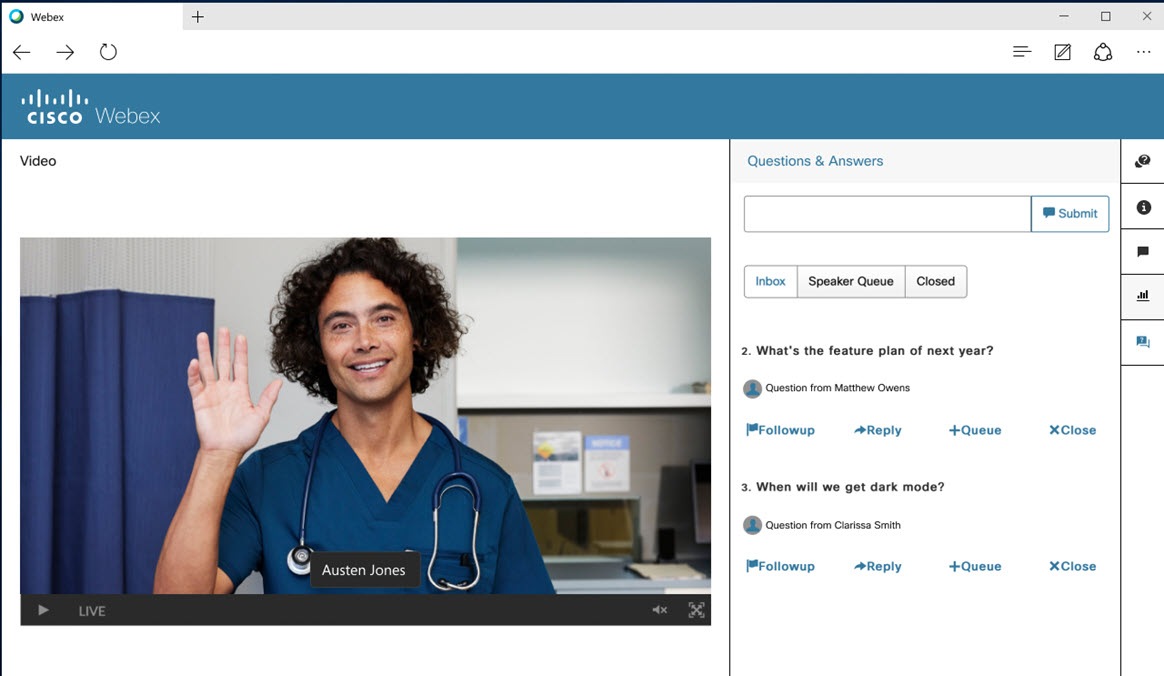This screenshot has height=676, width=1164.
Task: Reply to Matthew Owens' question
Action: click(x=877, y=430)
